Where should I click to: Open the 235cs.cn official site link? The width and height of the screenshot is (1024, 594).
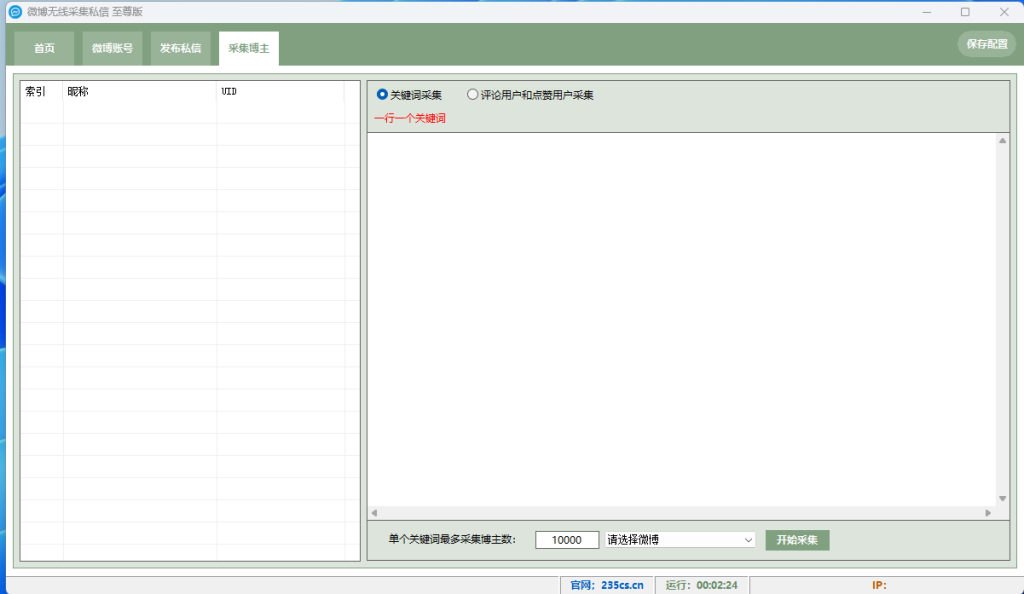click(x=622, y=585)
